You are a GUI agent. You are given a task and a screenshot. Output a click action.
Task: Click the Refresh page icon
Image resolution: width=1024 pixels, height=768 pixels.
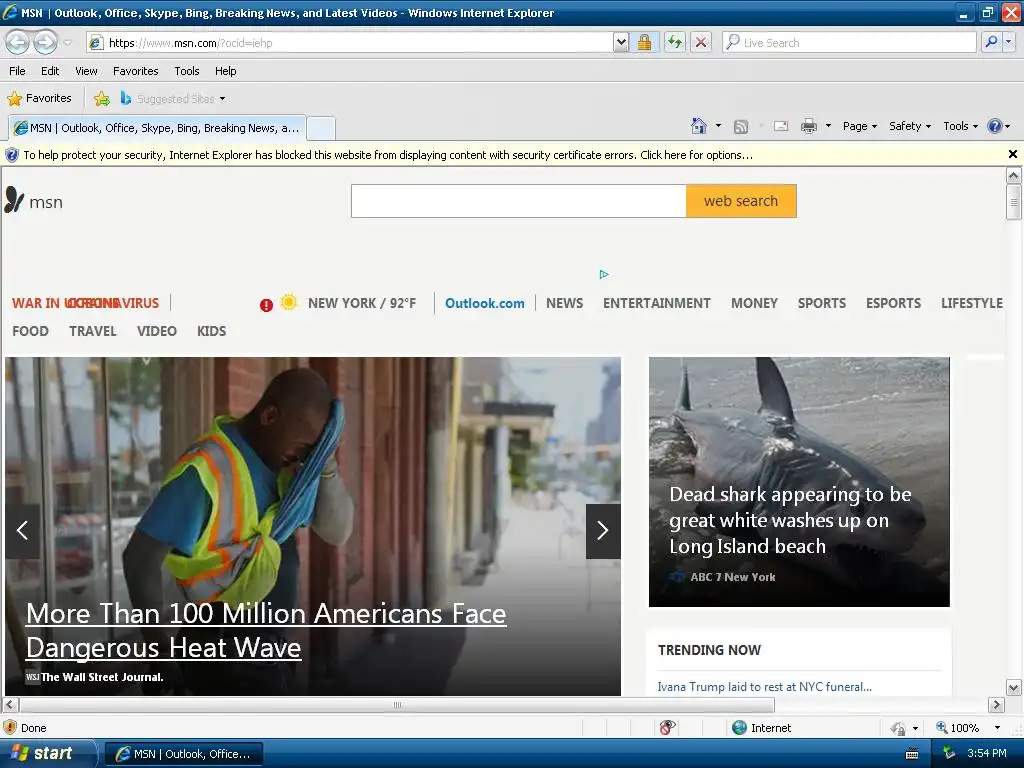pyautogui.click(x=675, y=42)
